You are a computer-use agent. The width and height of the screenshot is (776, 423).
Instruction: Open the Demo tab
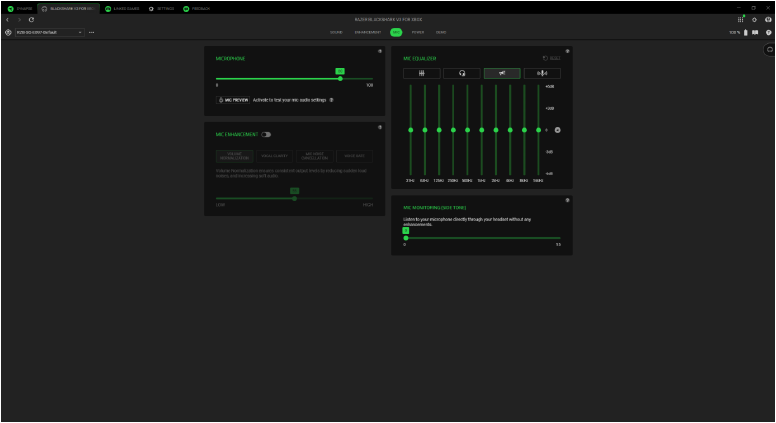tap(441, 32)
